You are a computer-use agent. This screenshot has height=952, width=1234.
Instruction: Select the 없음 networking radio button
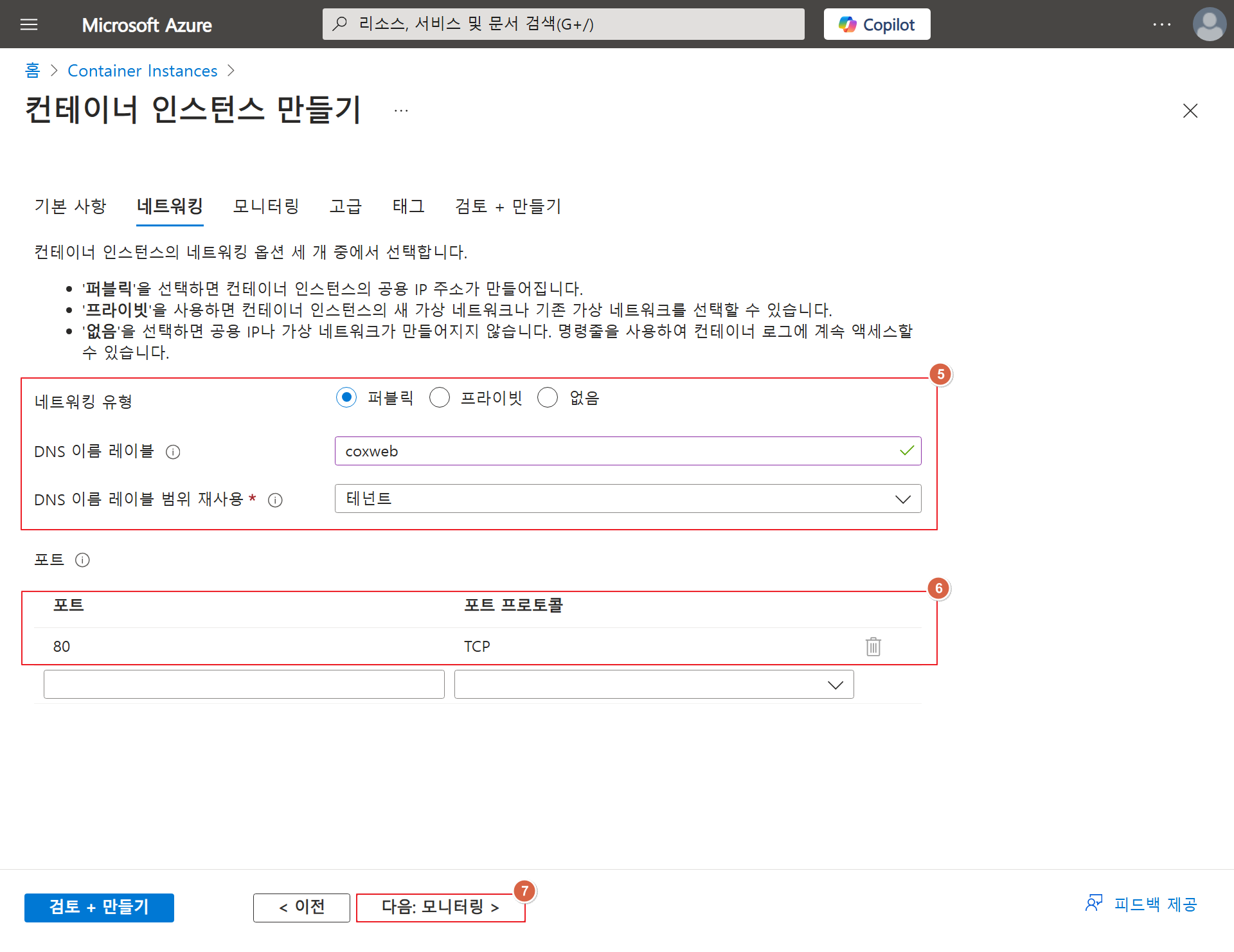click(x=548, y=398)
